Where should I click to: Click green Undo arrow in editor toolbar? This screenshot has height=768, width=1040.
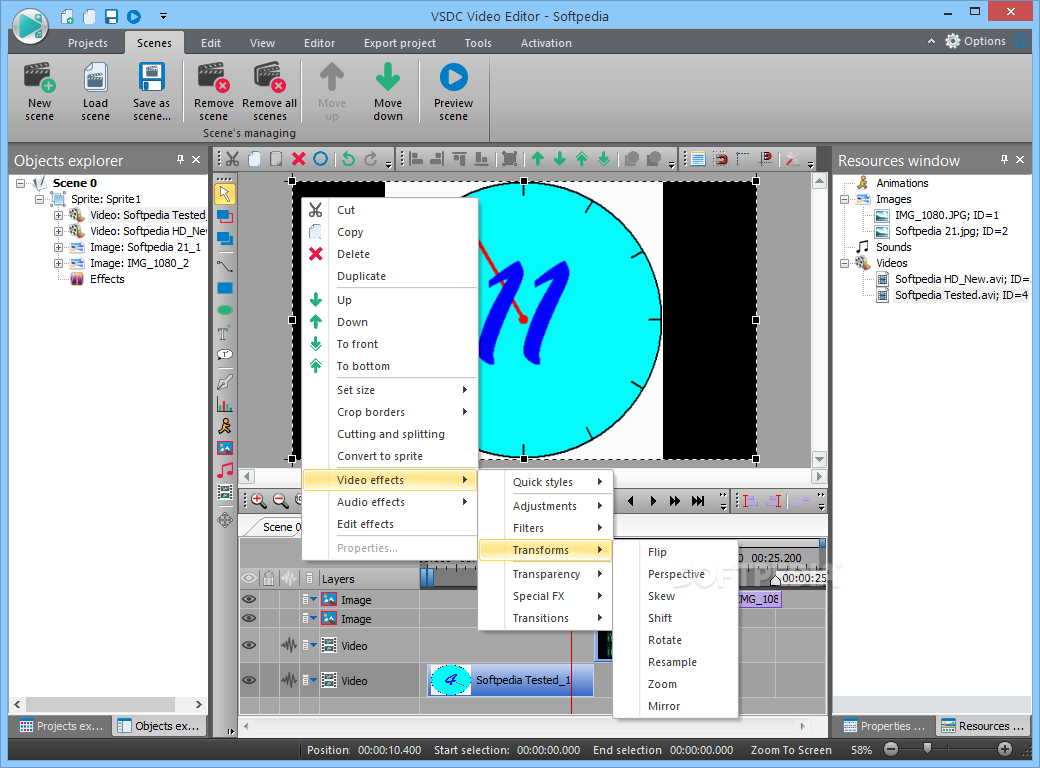tap(348, 159)
